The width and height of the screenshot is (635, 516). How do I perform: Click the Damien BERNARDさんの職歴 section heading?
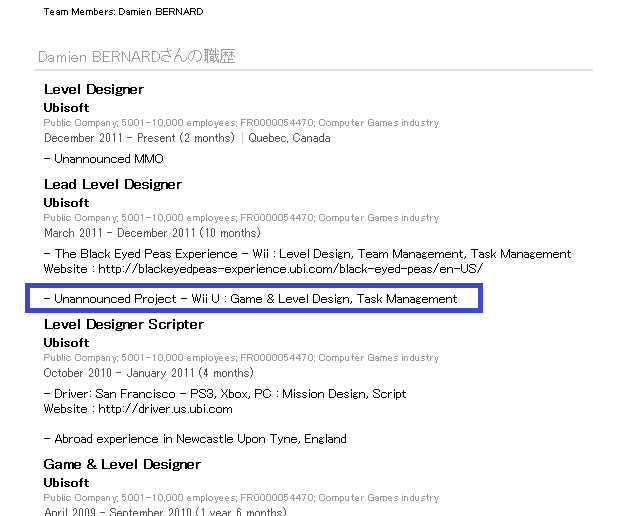pyautogui.click(x=137, y=57)
